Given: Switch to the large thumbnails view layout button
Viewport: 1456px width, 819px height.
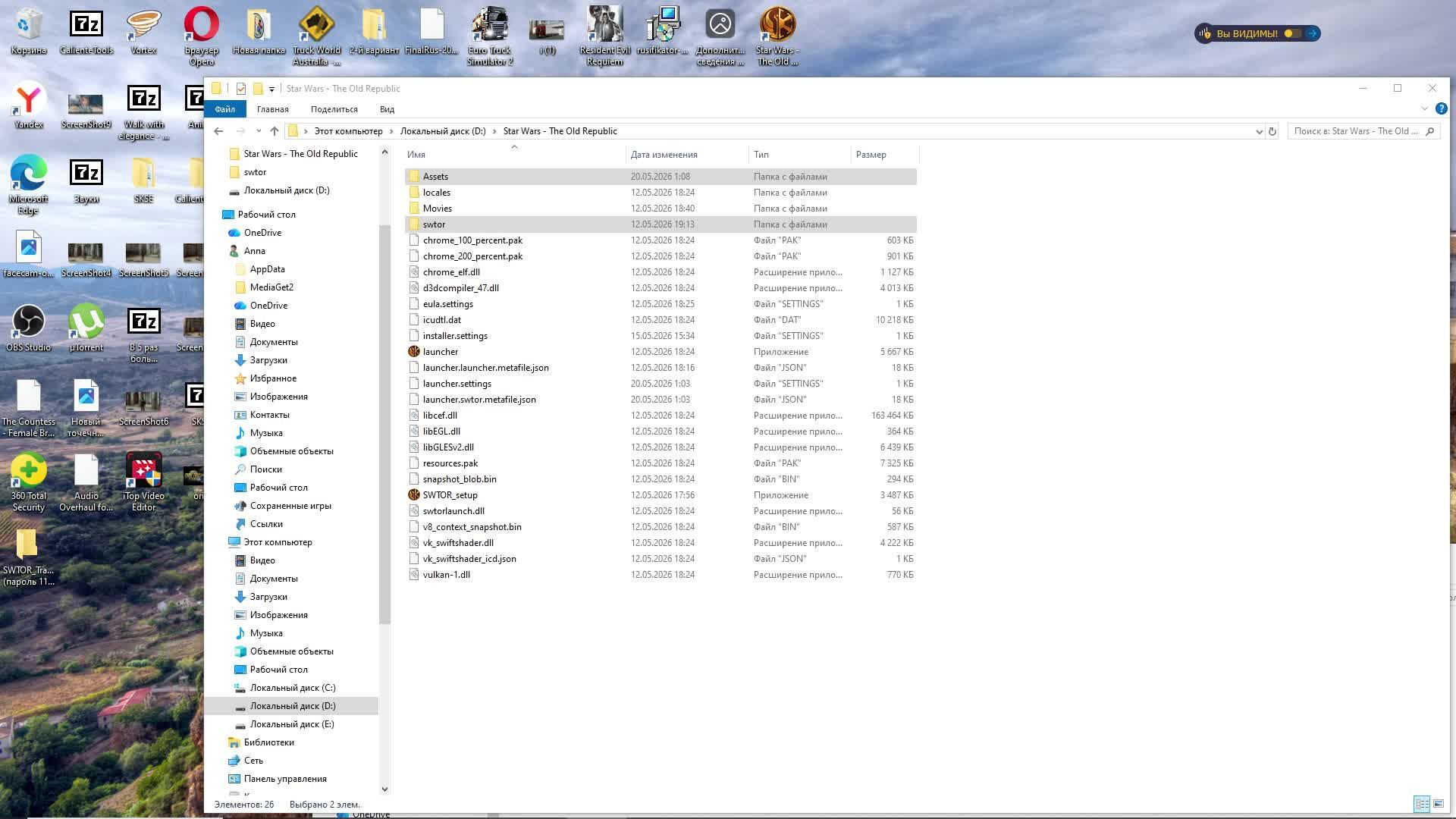Looking at the screenshot, I should (1439, 804).
